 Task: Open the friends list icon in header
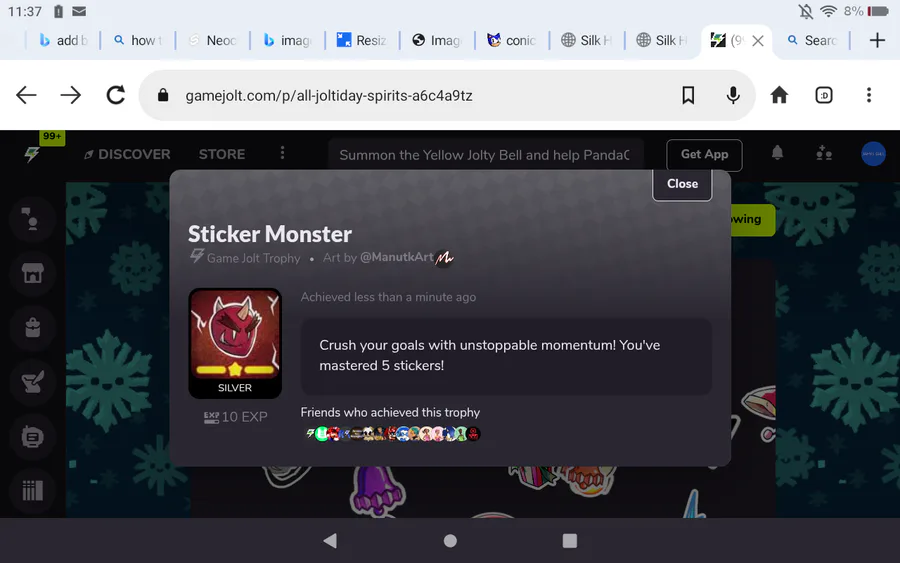pyautogui.click(x=824, y=153)
